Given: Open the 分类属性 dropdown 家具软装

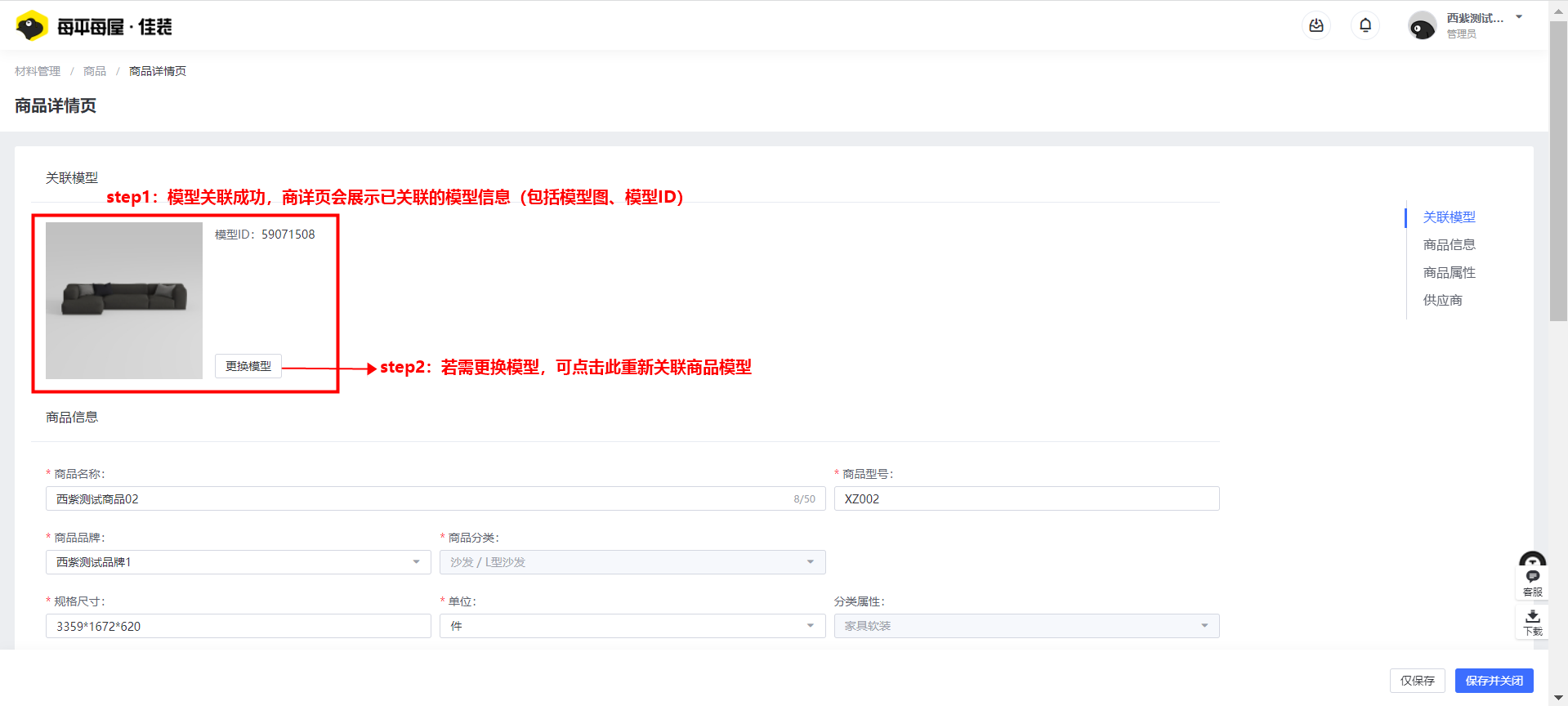Looking at the screenshot, I should pyautogui.click(x=1026, y=626).
